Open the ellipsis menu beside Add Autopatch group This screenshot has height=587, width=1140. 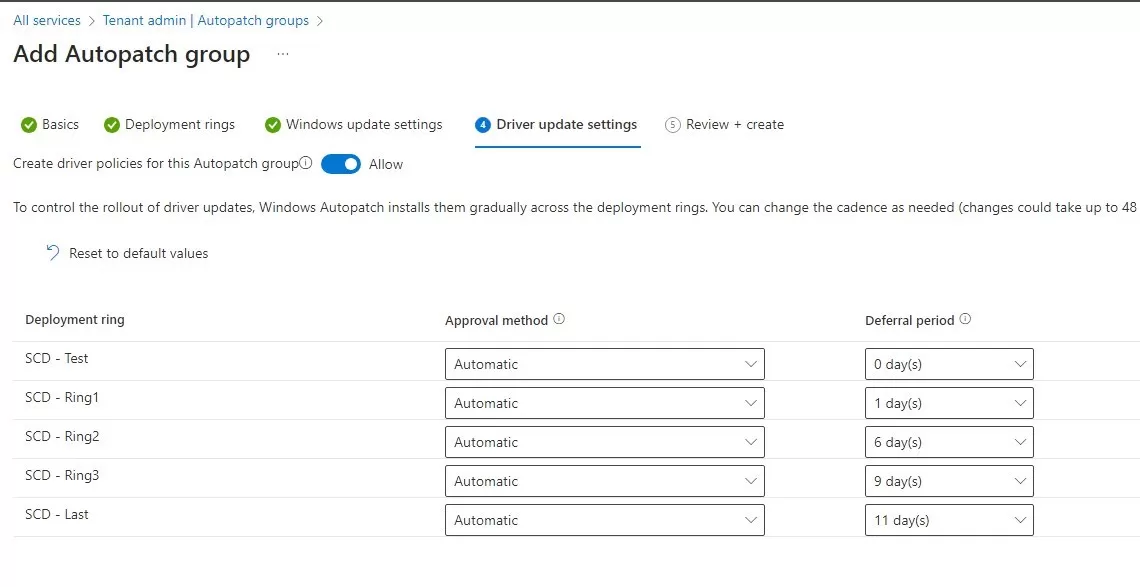pyautogui.click(x=283, y=55)
